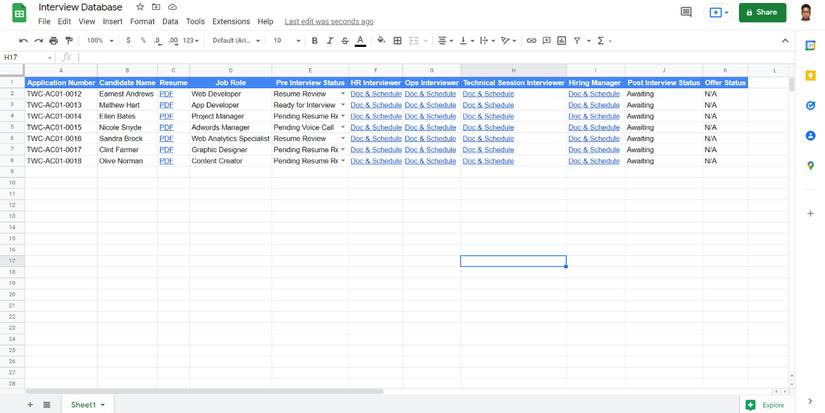Star the Interview Database document

tap(140, 7)
